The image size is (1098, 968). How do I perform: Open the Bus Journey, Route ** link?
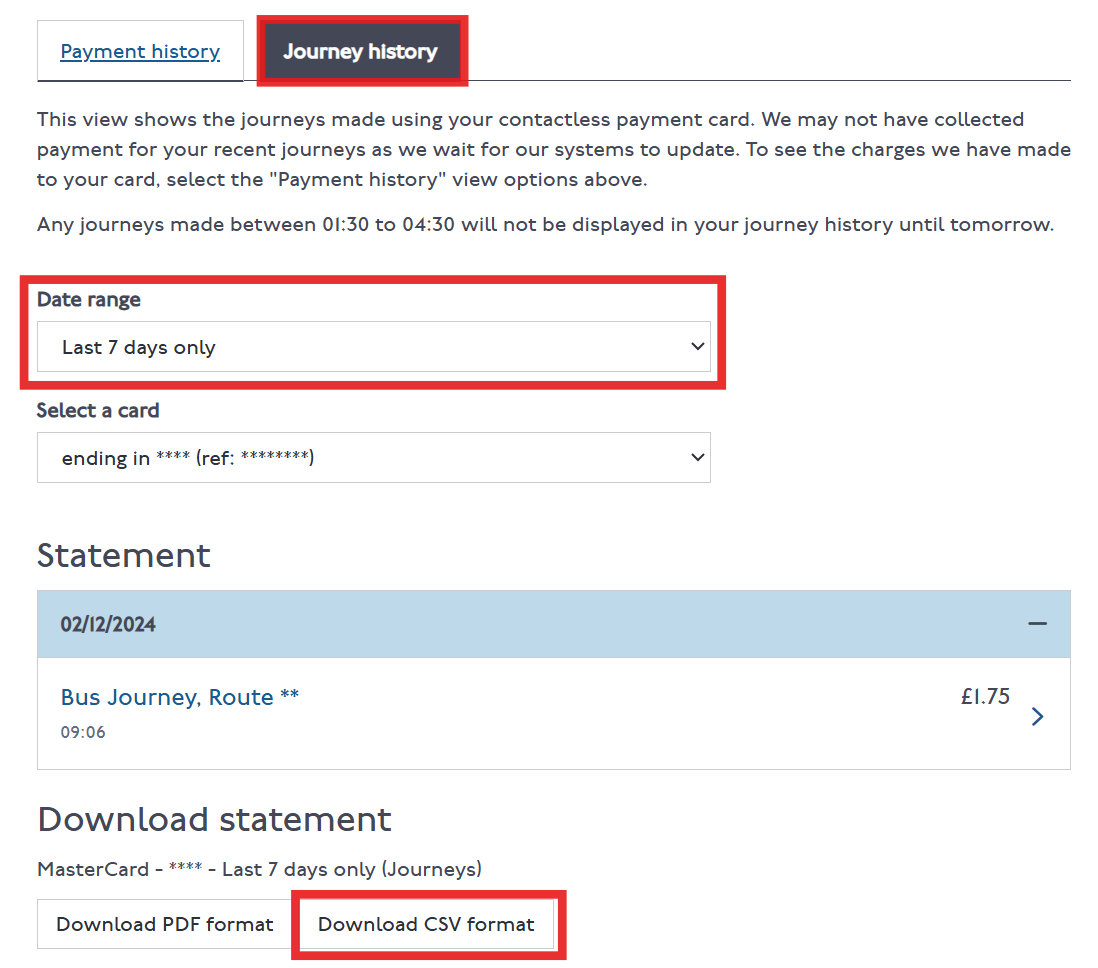point(180,697)
